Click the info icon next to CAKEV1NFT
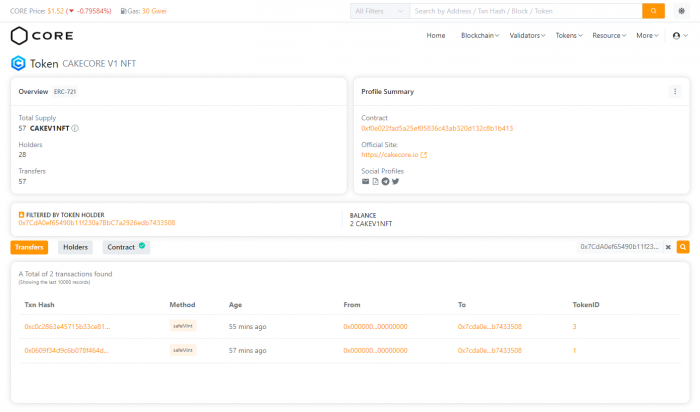Image resolution: width=700 pixels, height=412 pixels. 75,128
